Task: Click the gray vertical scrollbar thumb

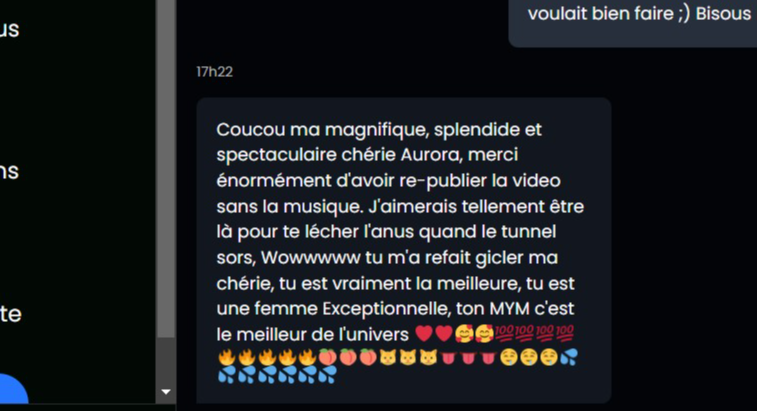Action: [166, 169]
